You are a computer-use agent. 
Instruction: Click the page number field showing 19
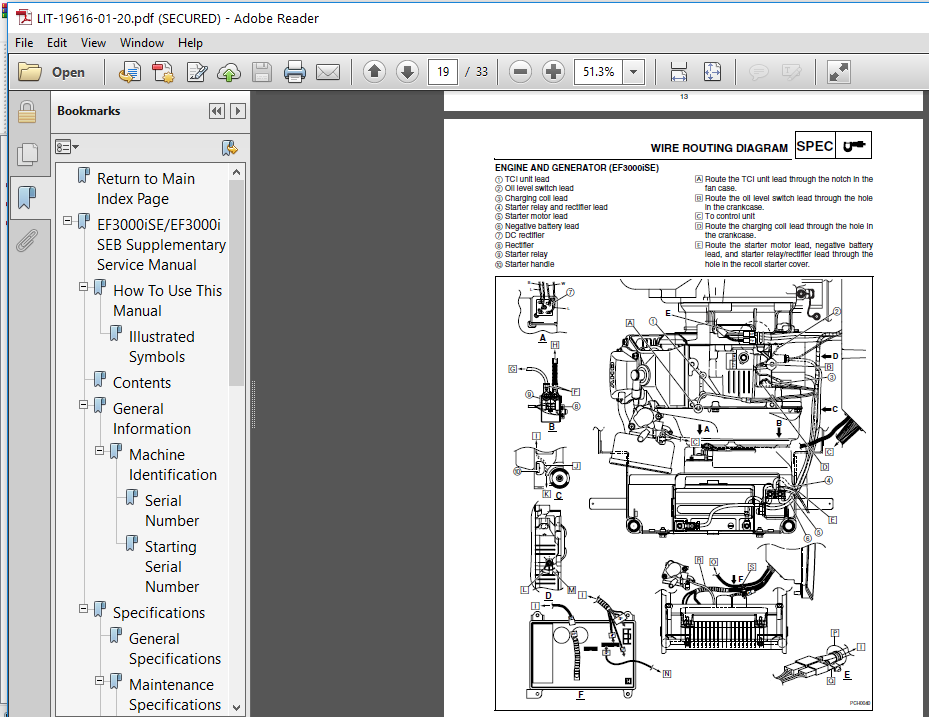tap(443, 72)
